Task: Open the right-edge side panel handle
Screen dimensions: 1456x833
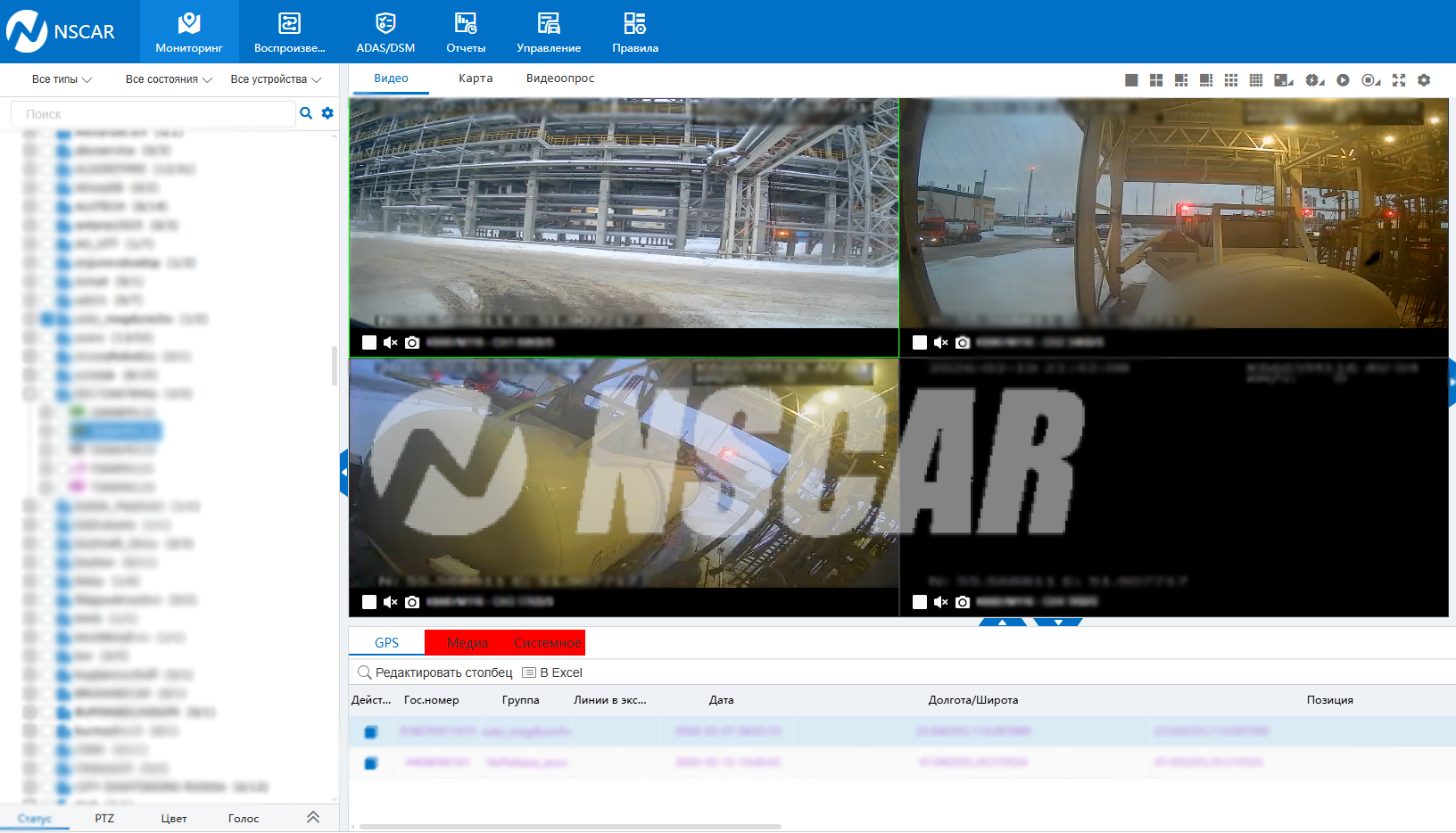Action: coord(1452,383)
